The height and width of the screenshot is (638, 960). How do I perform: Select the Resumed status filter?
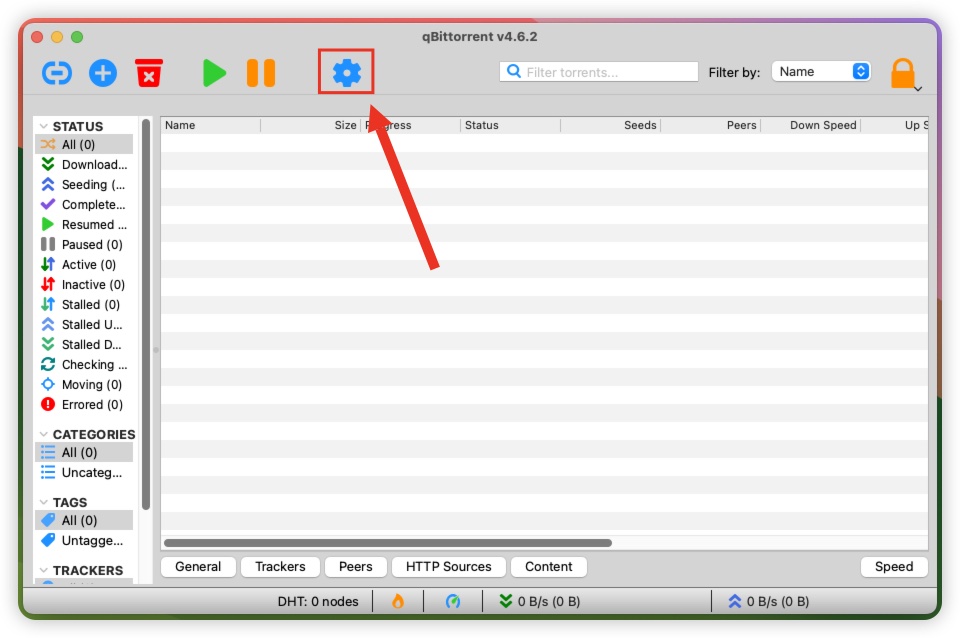(x=84, y=224)
